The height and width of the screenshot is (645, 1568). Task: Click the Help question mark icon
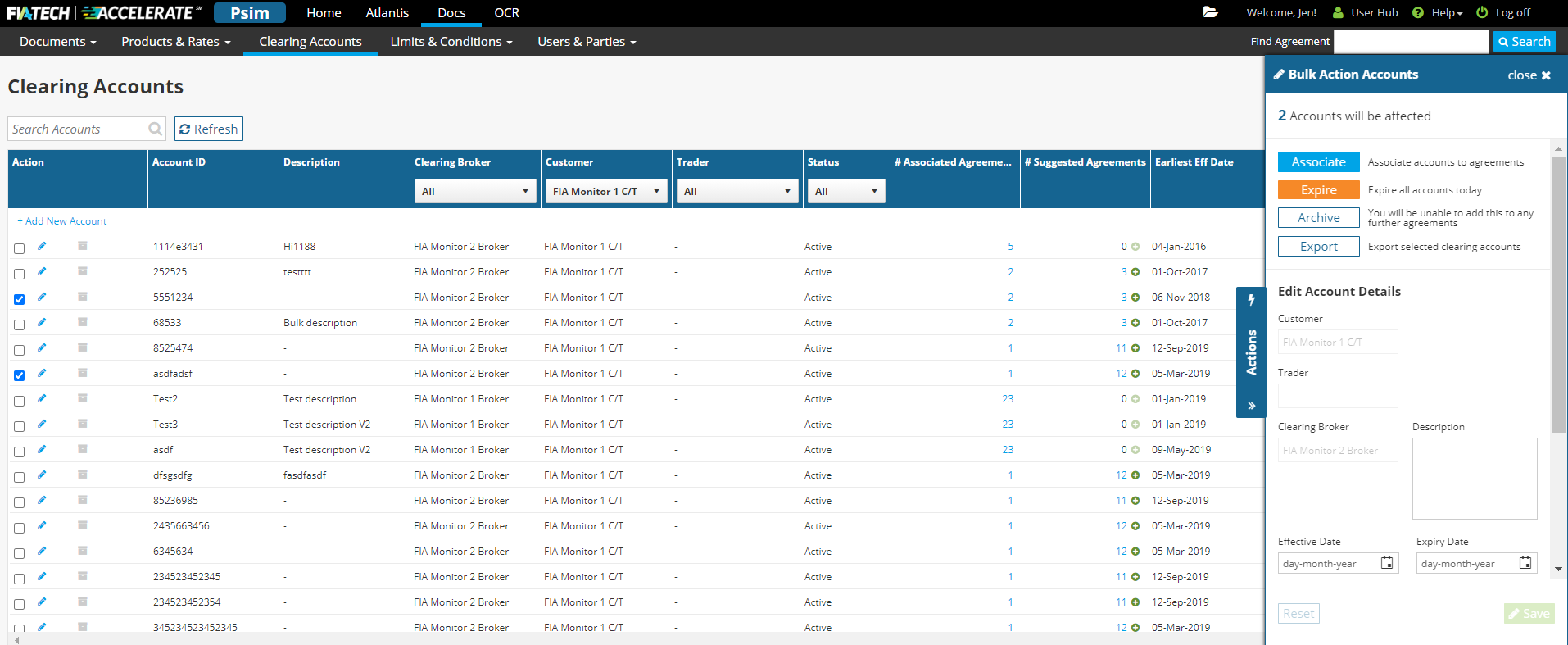(x=1418, y=13)
